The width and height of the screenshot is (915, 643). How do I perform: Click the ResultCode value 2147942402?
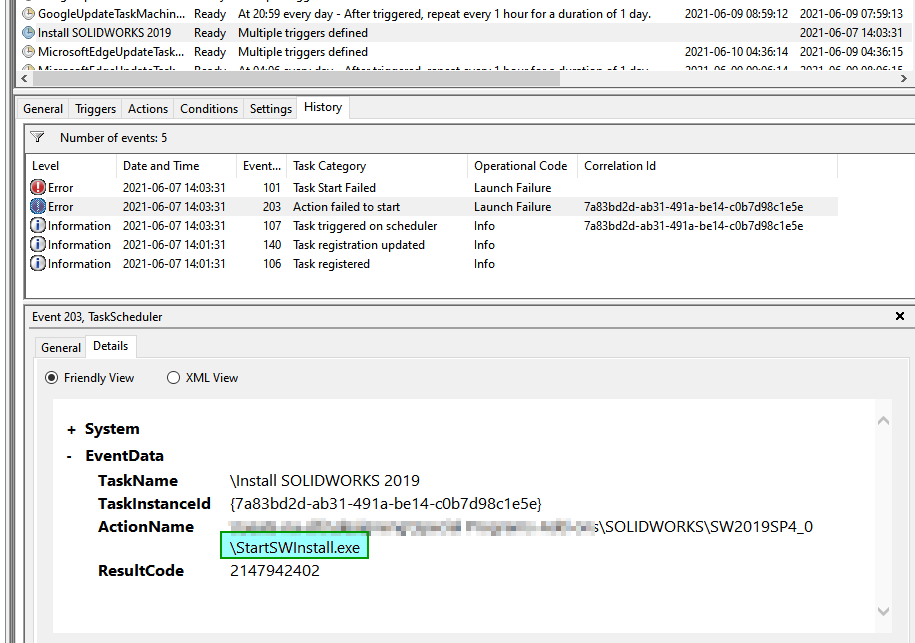(x=275, y=571)
